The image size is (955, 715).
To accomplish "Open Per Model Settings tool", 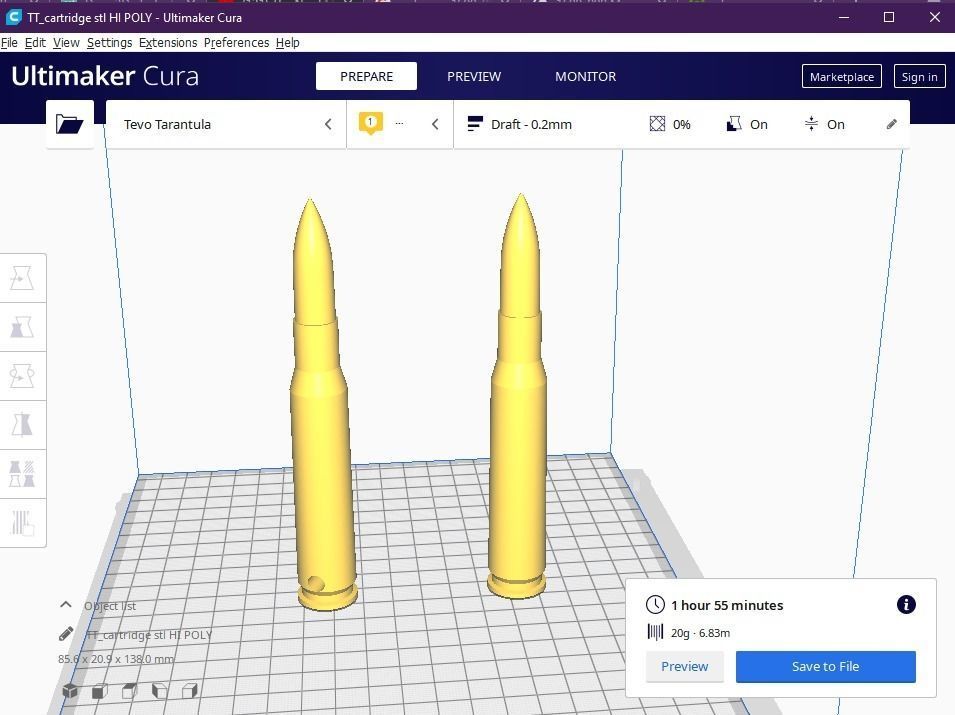I will 23,474.
